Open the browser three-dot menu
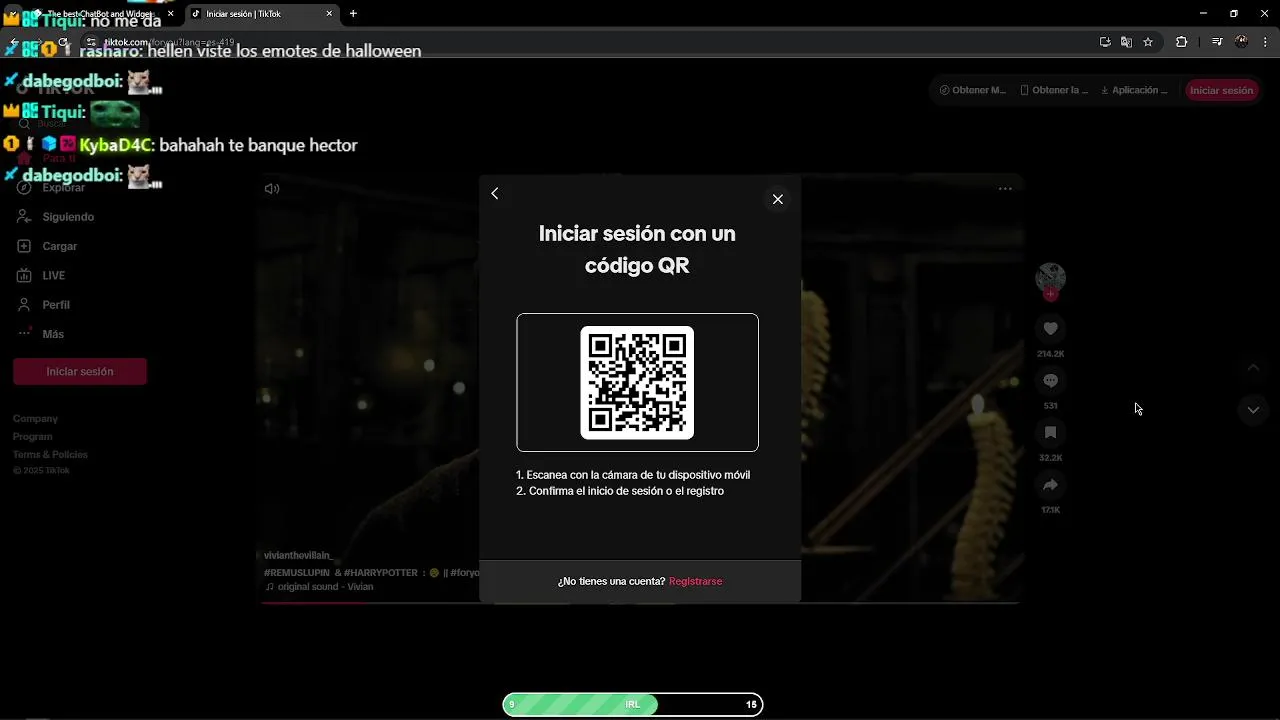Screen dimensions: 1280x720 (1266, 42)
